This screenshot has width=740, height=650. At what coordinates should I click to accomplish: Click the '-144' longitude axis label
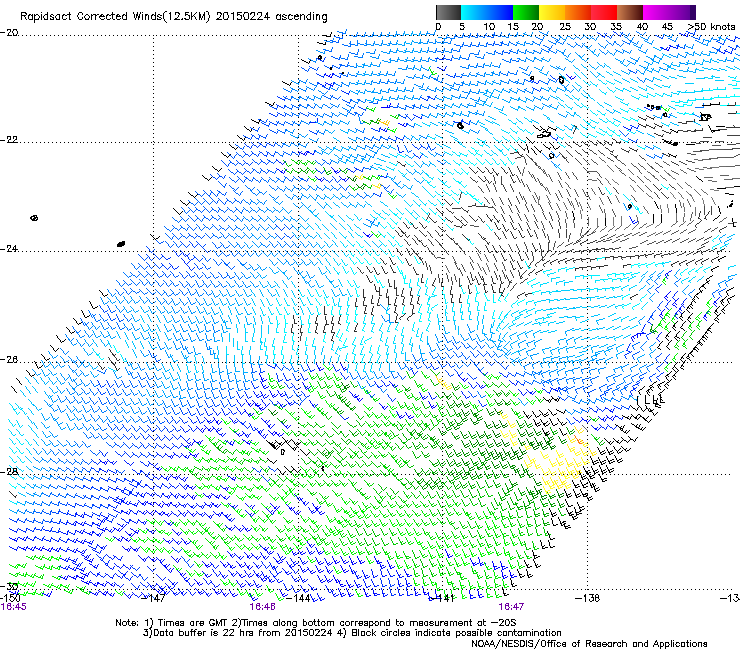298,598
